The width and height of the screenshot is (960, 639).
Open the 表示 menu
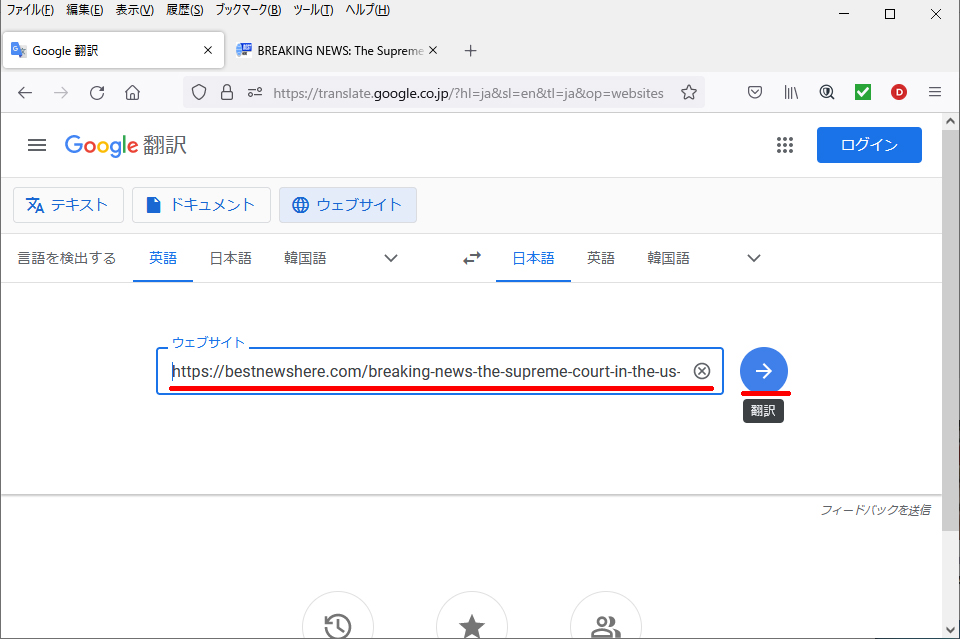point(135,10)
